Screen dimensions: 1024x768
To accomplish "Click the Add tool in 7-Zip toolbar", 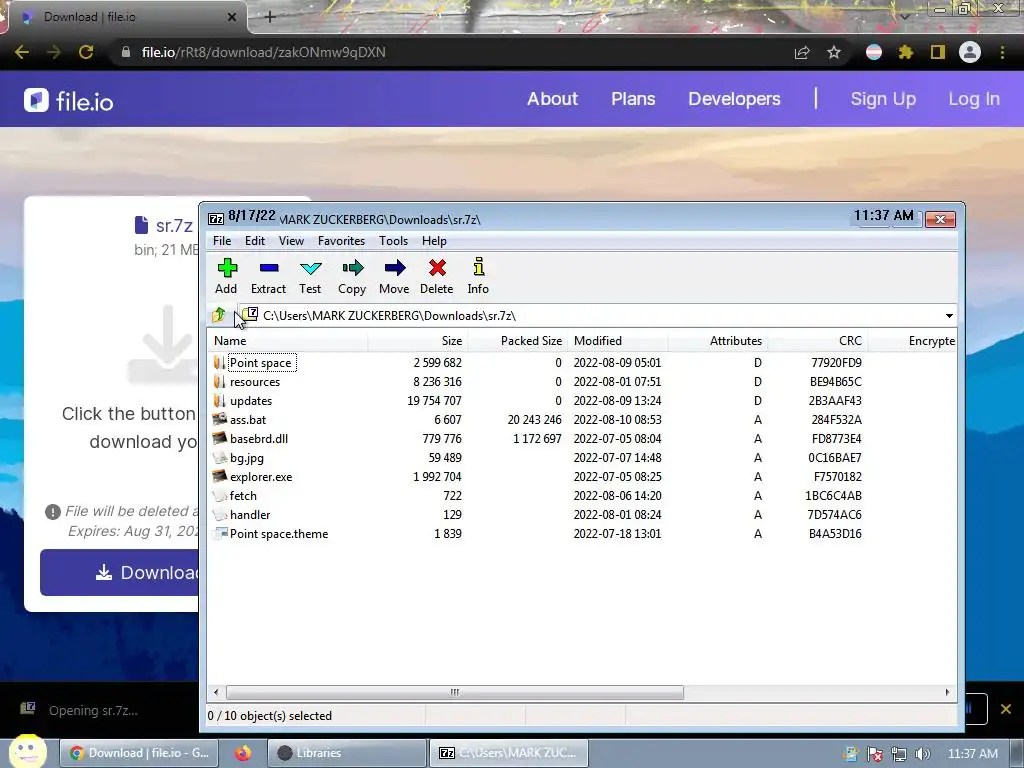I will pos(227,276).
